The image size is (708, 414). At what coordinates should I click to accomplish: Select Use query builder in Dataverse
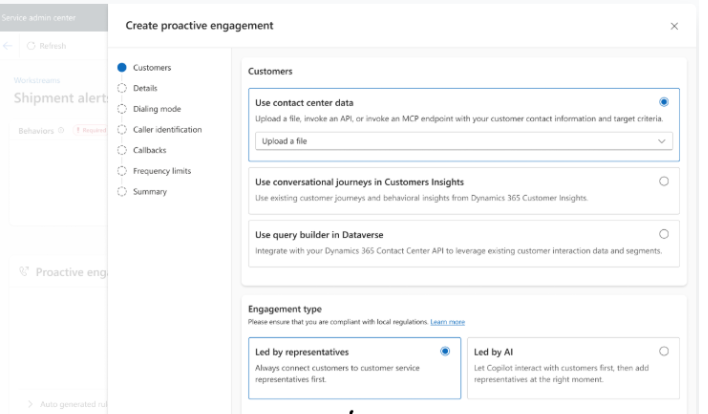(x=664, y=234)
